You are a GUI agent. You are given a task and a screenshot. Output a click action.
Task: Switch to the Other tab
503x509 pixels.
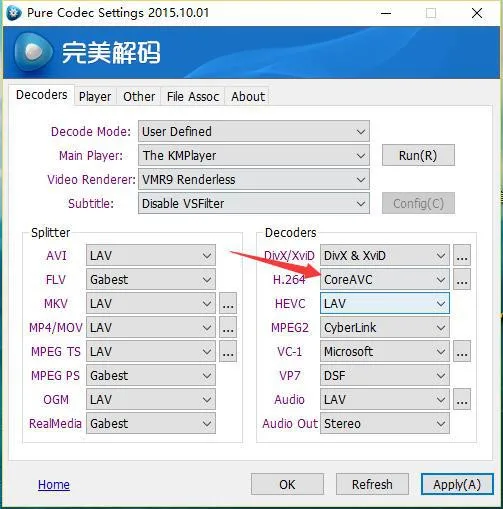coord(139,97)
